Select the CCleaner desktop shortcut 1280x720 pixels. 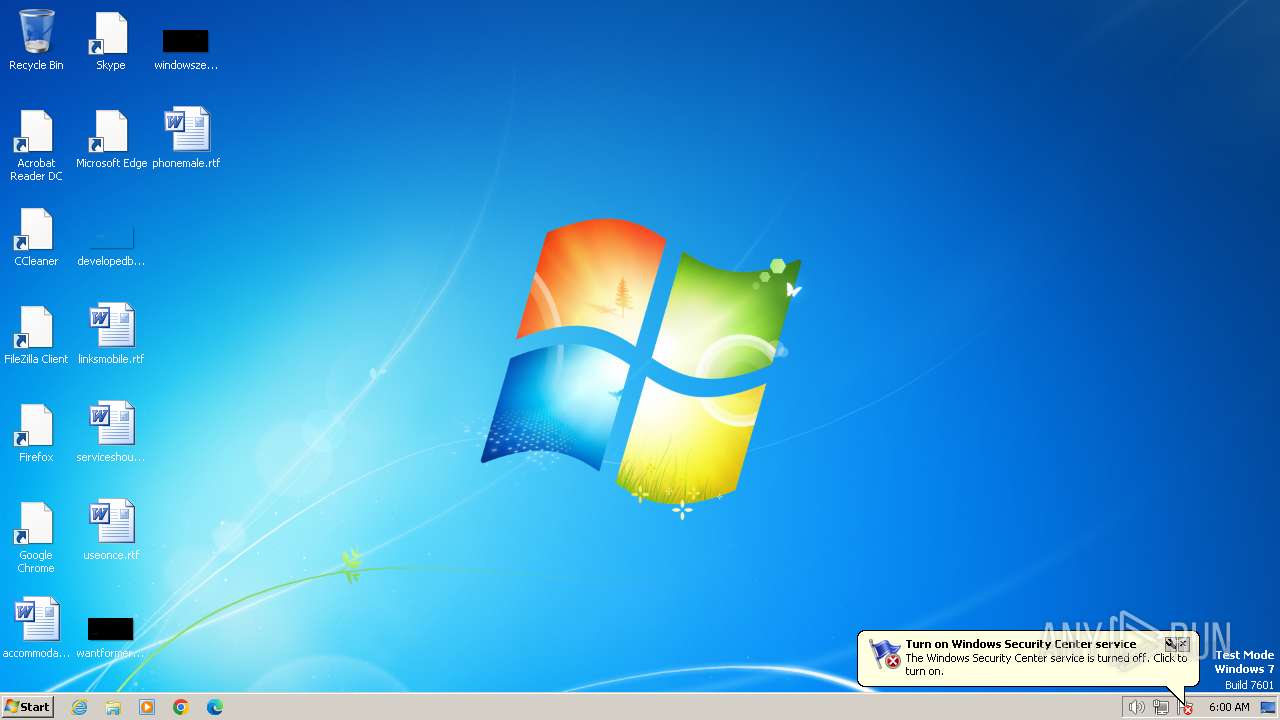[36, 237]
